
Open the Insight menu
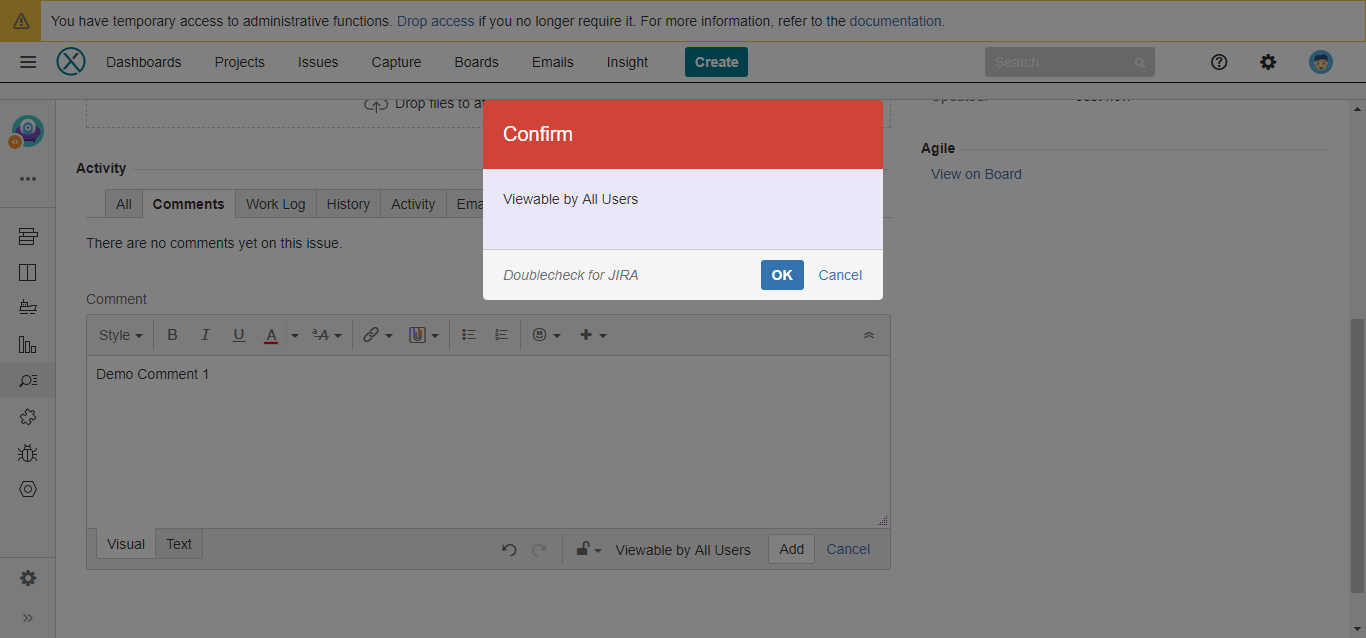point(627,62)
